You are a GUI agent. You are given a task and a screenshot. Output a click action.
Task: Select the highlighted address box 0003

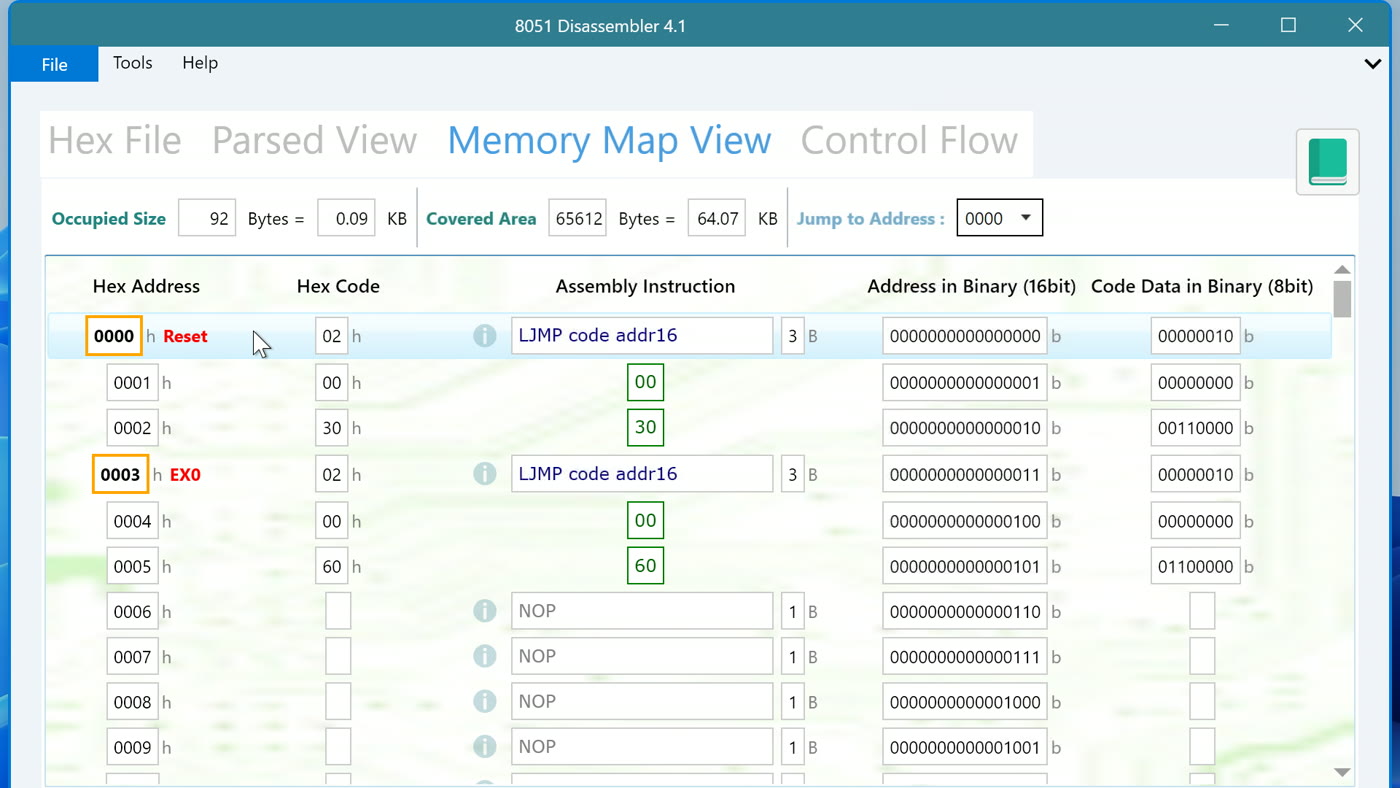tap(120, 474)
